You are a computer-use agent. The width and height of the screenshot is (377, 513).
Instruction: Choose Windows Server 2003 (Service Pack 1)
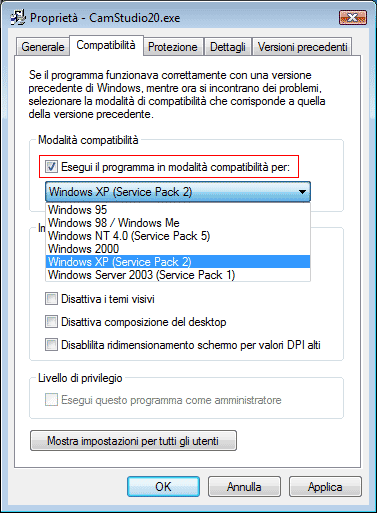[178, 275]
